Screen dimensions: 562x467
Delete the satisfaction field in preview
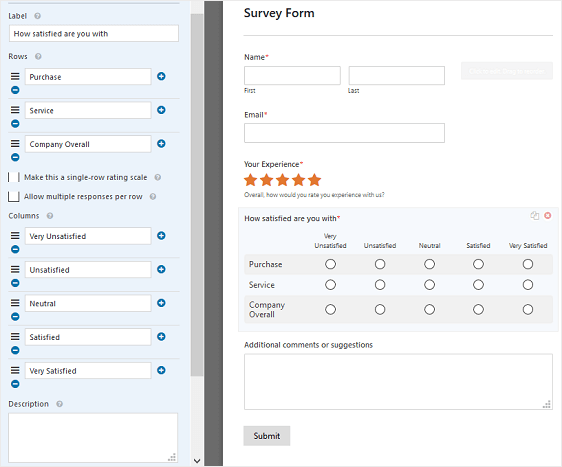tap(548, 215)
